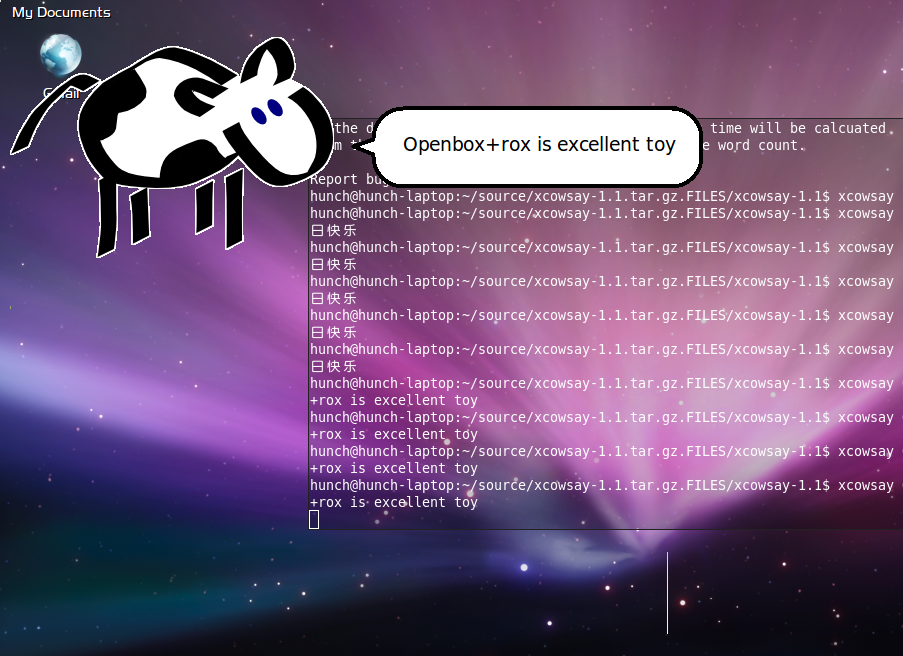Click 'time will be calcuated' in the terminal
903x656 pixels.
tap(798, 128)
